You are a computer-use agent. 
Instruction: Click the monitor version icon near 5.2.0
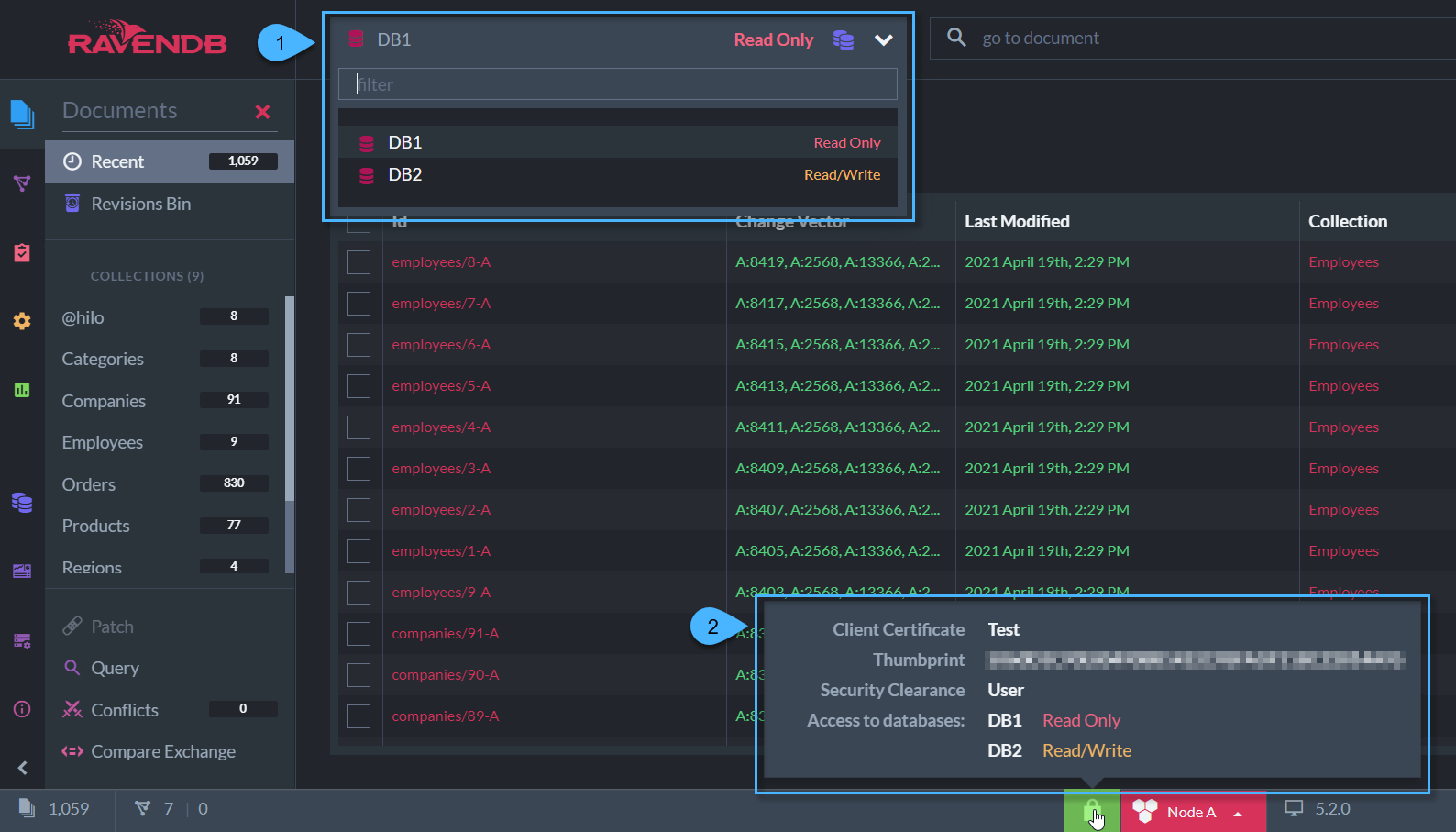(x=1294, y=808)
